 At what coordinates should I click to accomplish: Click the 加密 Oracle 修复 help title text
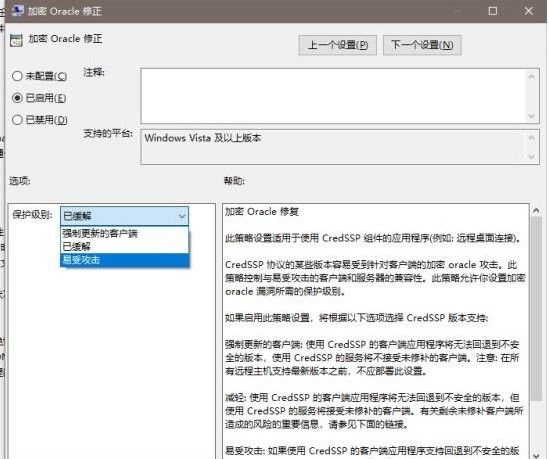(x=262, y=211)
